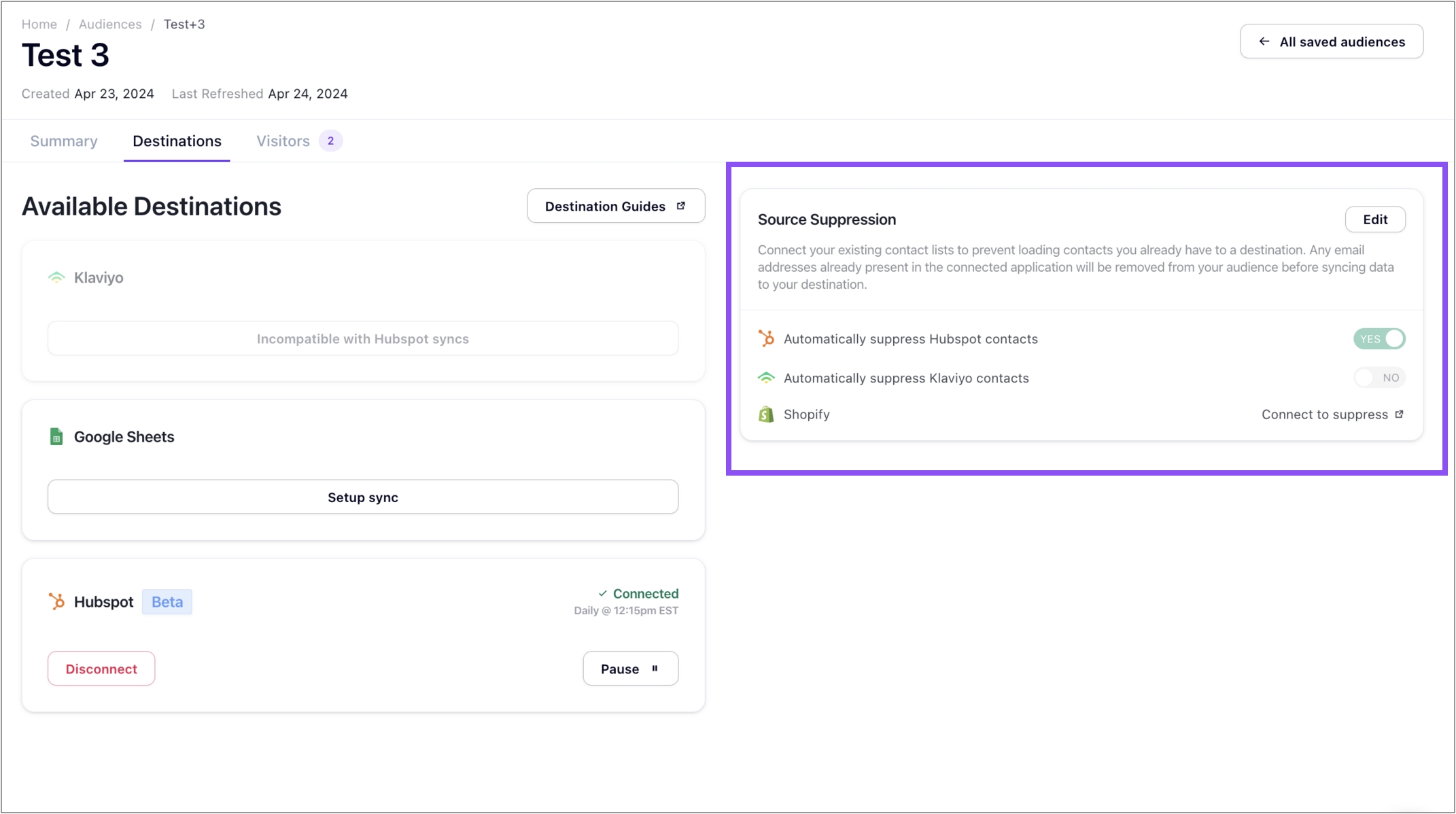Open the Visitors tab
Image resolution: width=1456 pixels, height=814 pixels.
tap(283, 141)
